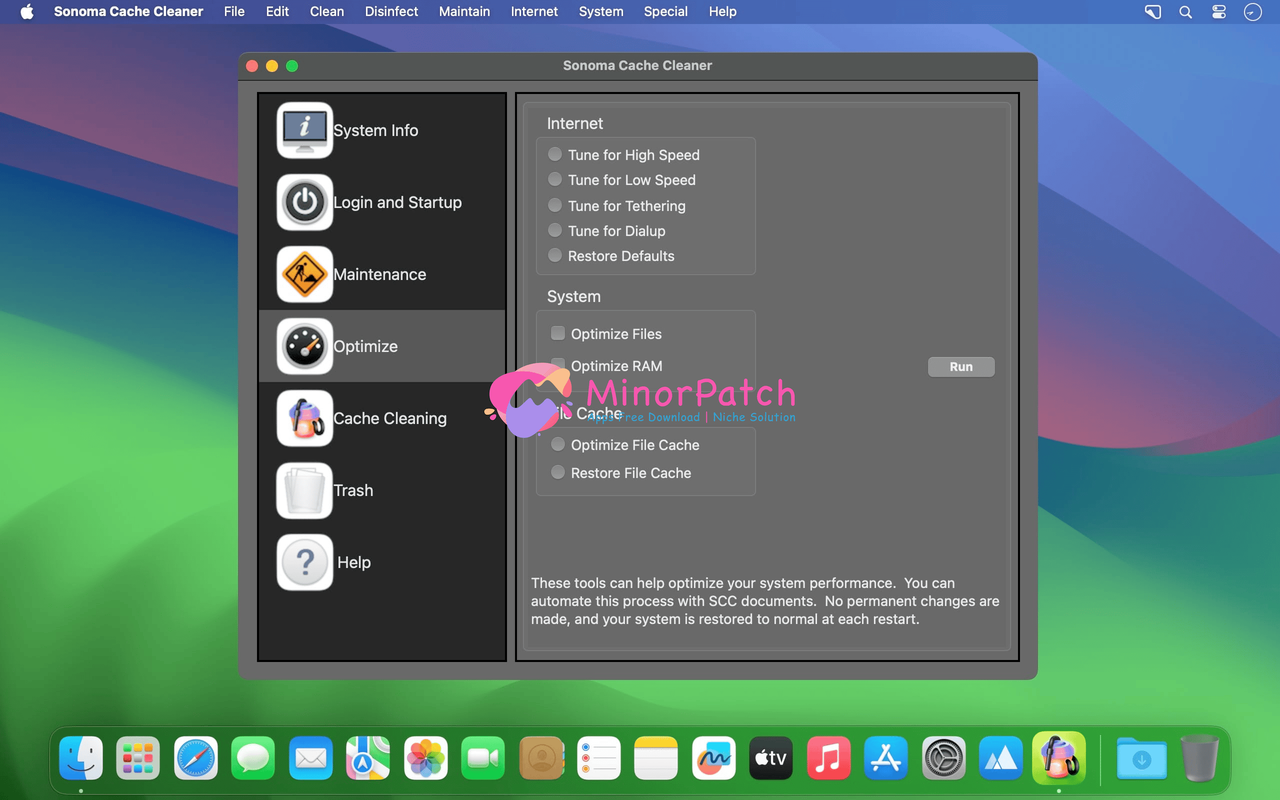Screen dimensions: 1280x800
Task: Open App Store in the Dock
Action: click(886, 759)
